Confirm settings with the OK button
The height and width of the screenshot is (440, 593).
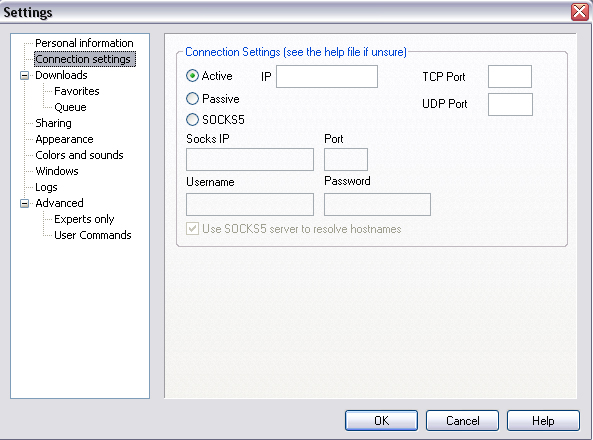[x=381, y=420]
